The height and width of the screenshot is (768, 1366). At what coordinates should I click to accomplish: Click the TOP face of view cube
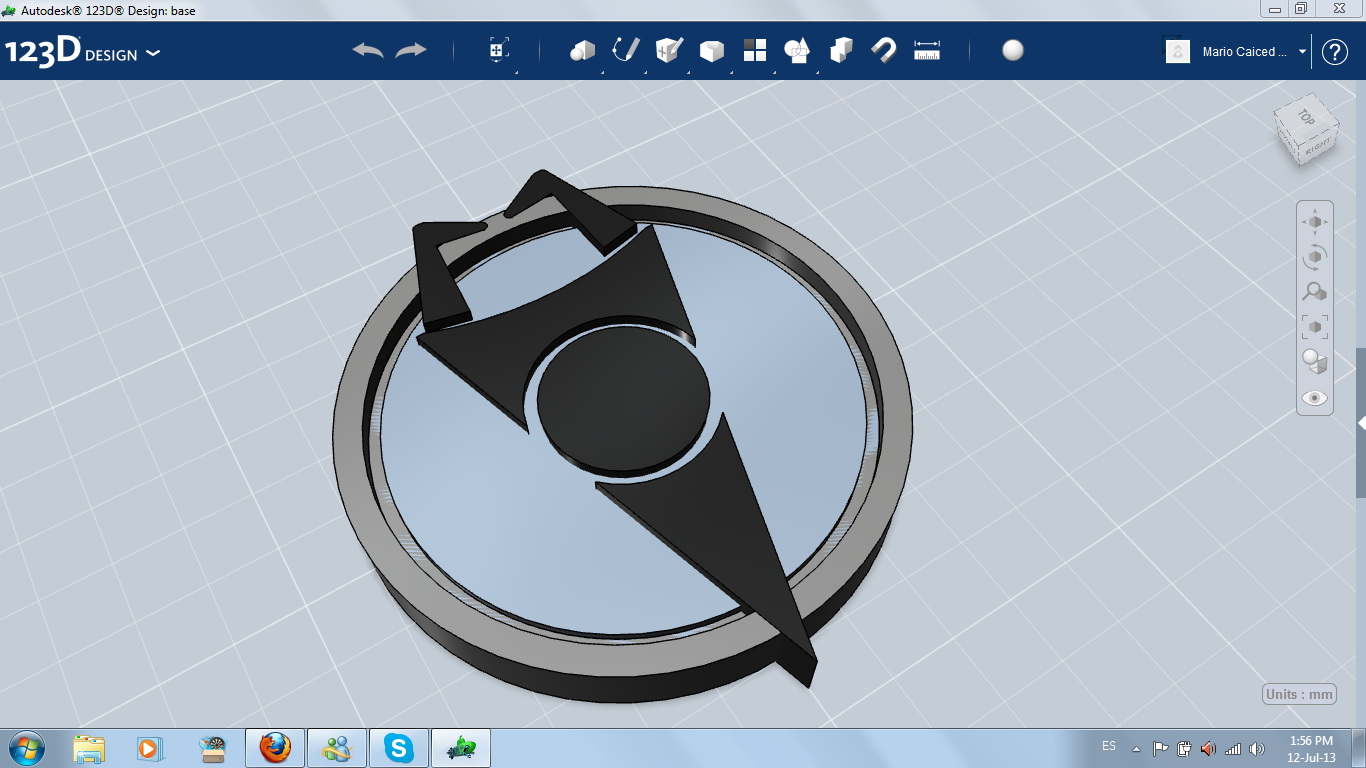[x=1305, y=116]
